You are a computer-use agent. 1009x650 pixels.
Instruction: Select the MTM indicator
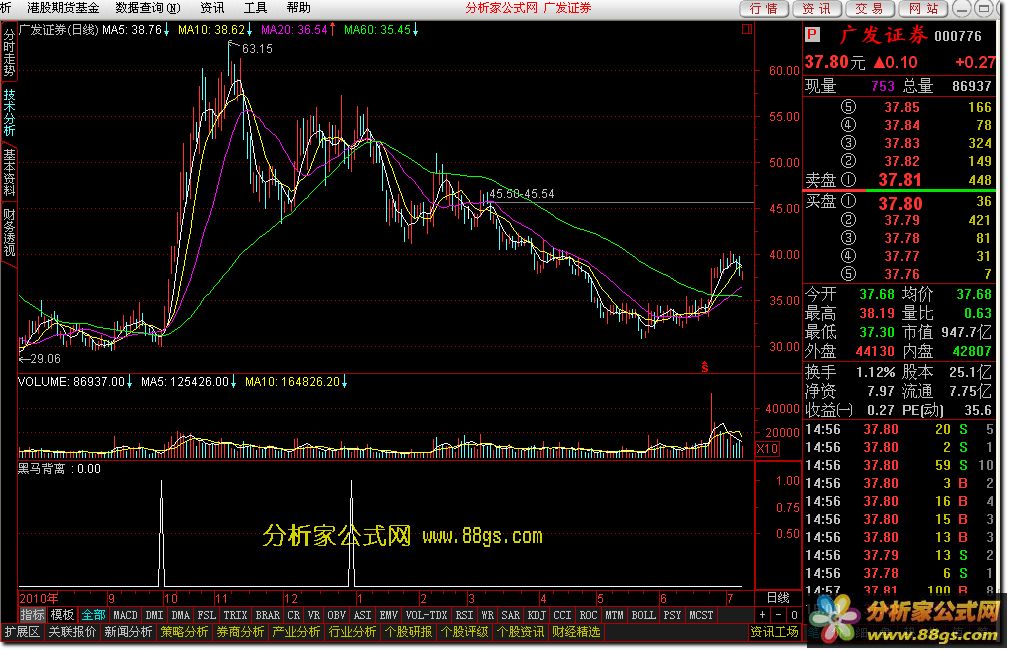tap(615, 615)
